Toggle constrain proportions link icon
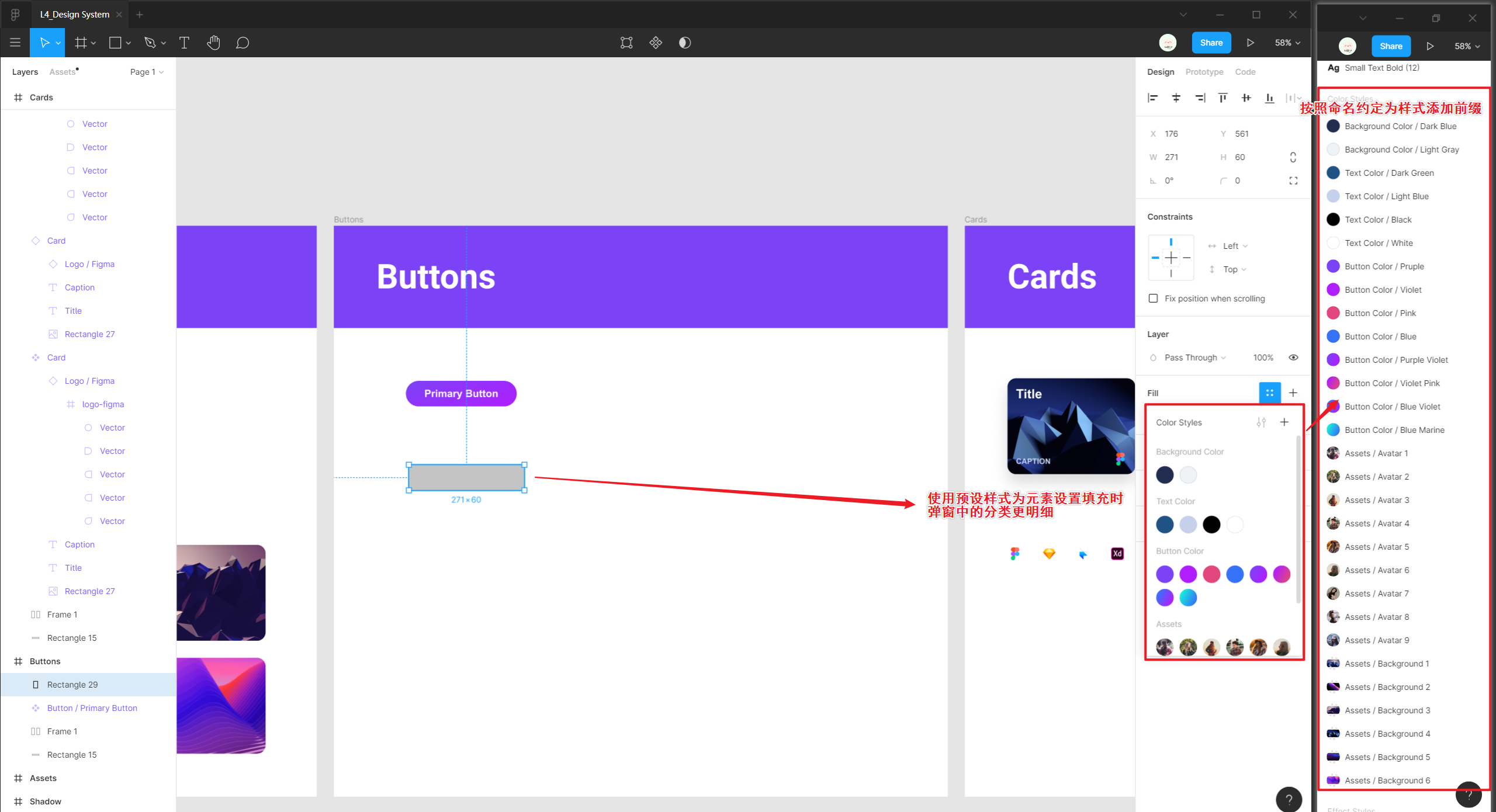This screenshot has height=812, width=1496. [1293, 157]
